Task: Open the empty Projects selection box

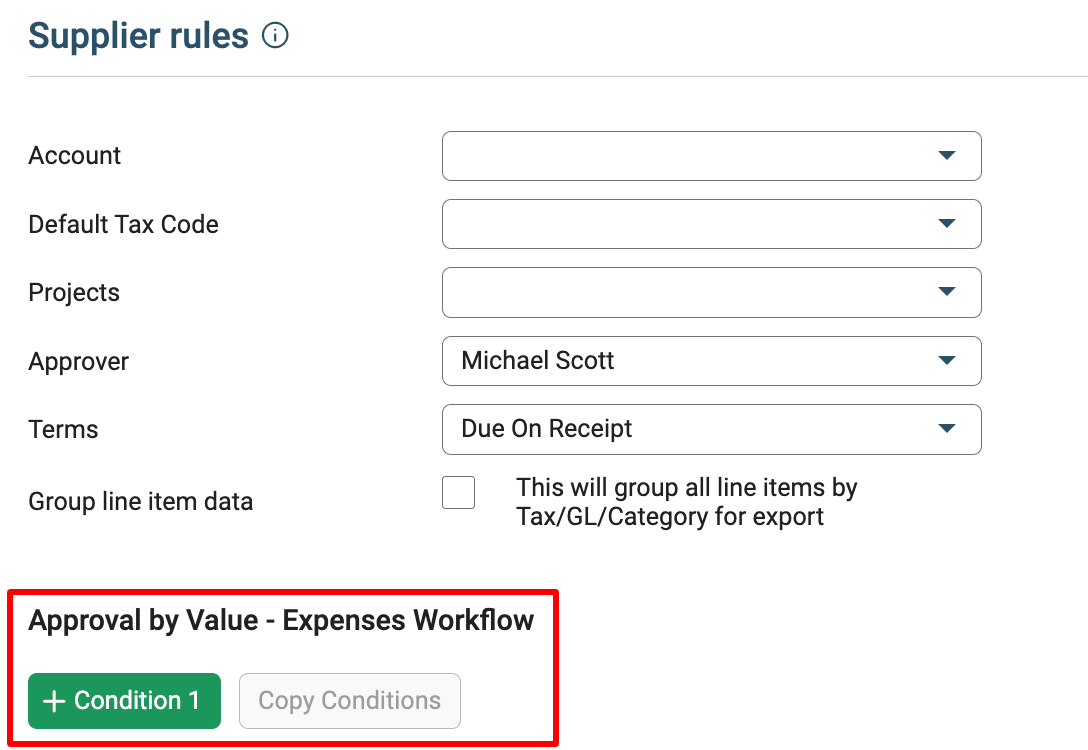Action: pyautogui.click(x=711, y=293)
